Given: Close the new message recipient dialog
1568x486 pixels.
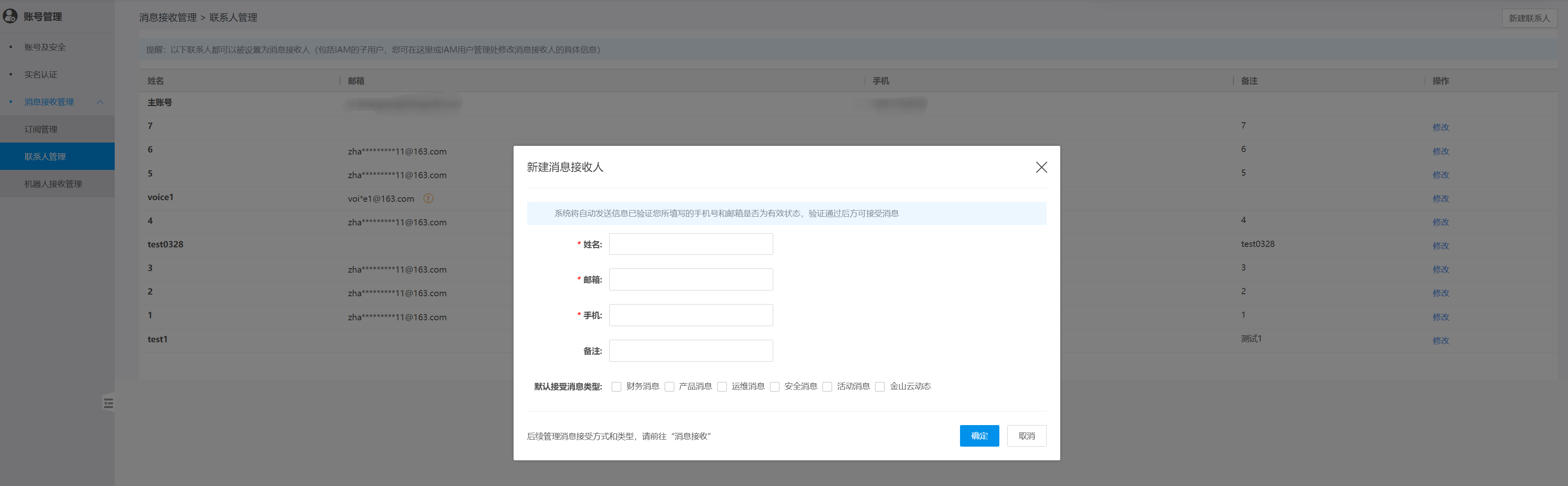Looking at the screenshot, I should pyautogui.click(x=1041, y=167).
